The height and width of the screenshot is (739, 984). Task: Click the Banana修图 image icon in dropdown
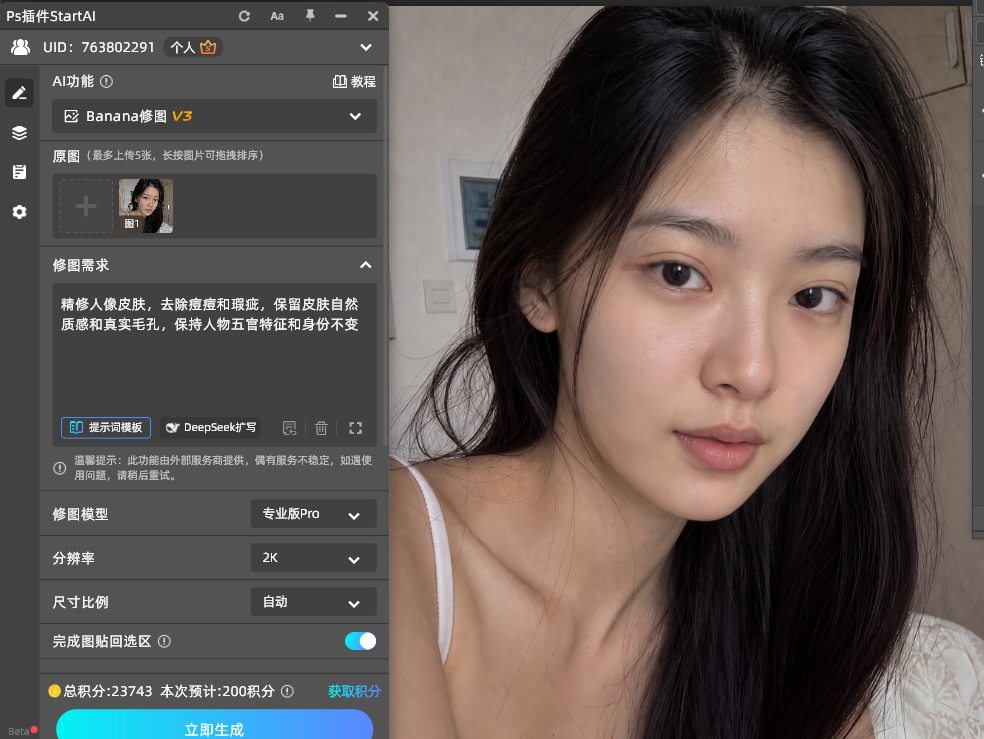(72, 116)
